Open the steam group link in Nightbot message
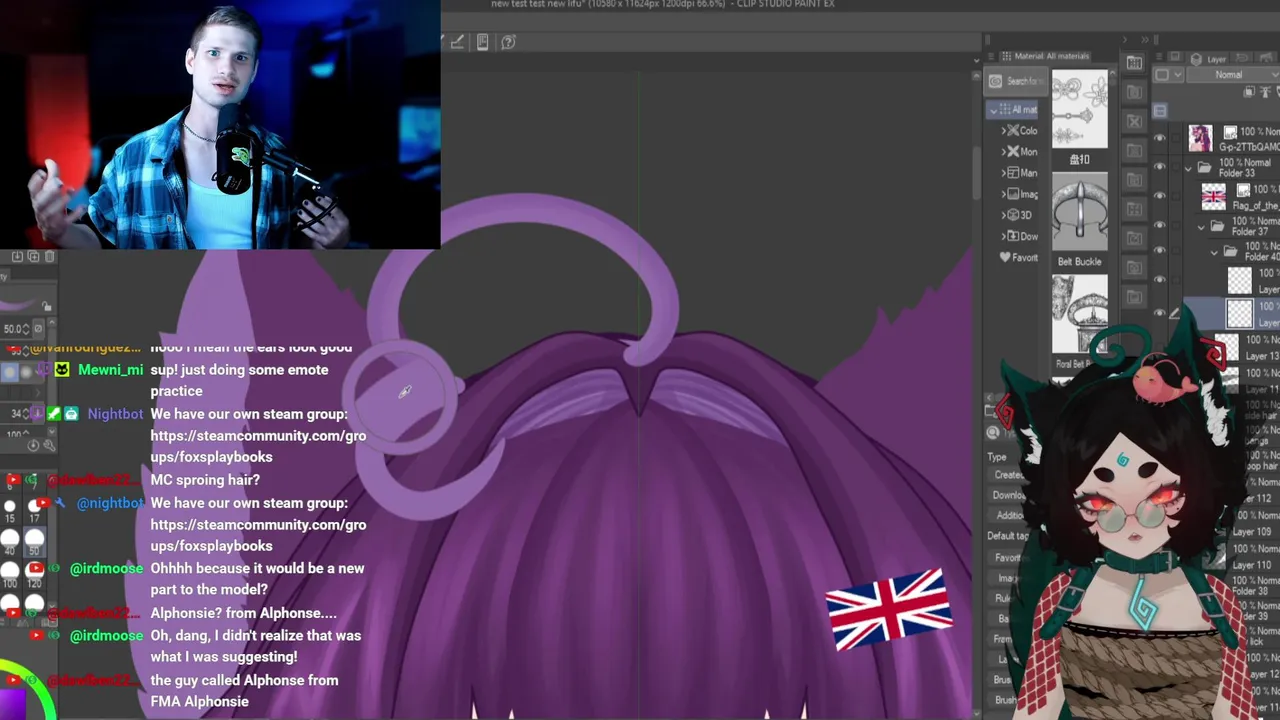Image resolution: width=1280 pixels, height=720 pixels. point(258,446)
